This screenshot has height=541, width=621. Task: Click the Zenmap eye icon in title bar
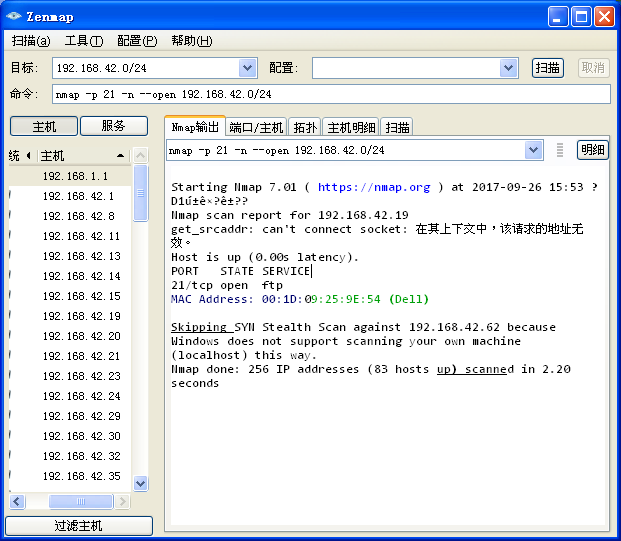coord(14,16)
